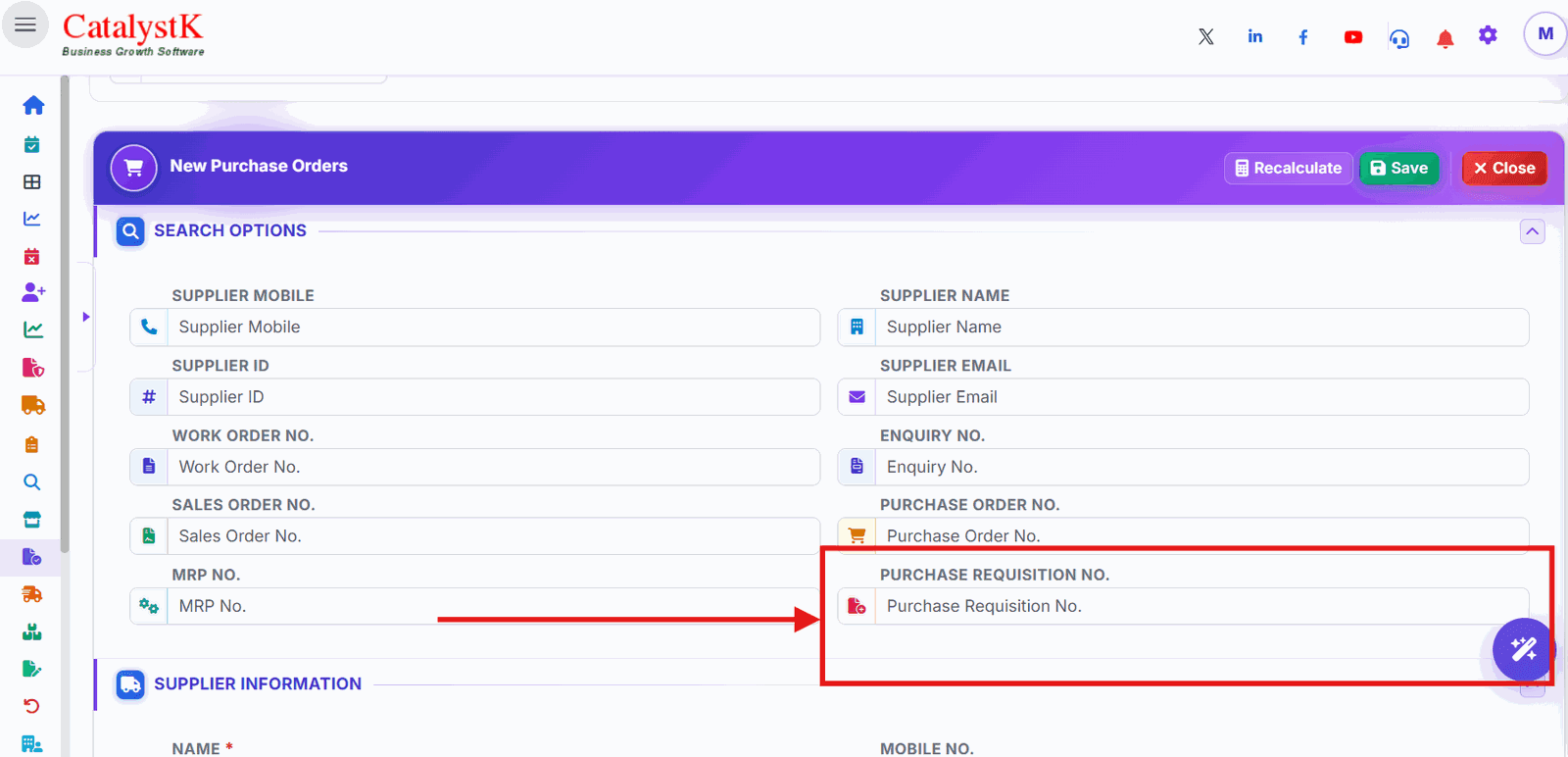Focus the Supplier Mobile input field

[x=493, y=328]
